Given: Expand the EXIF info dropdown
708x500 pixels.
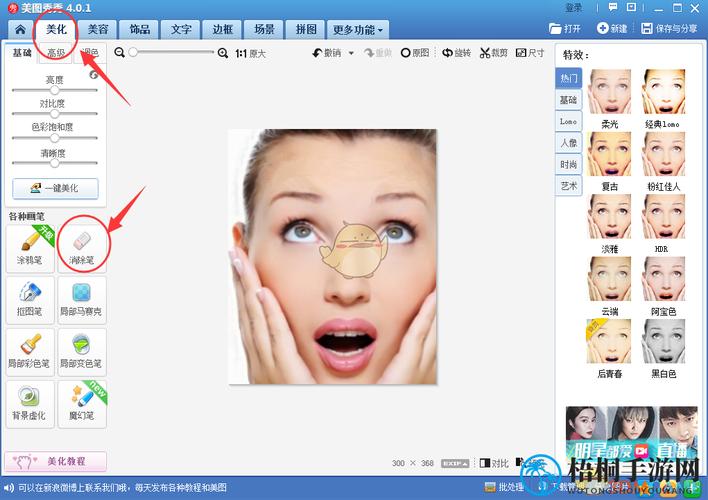Looking at the screenshot, I should click(x=455, y=463).
